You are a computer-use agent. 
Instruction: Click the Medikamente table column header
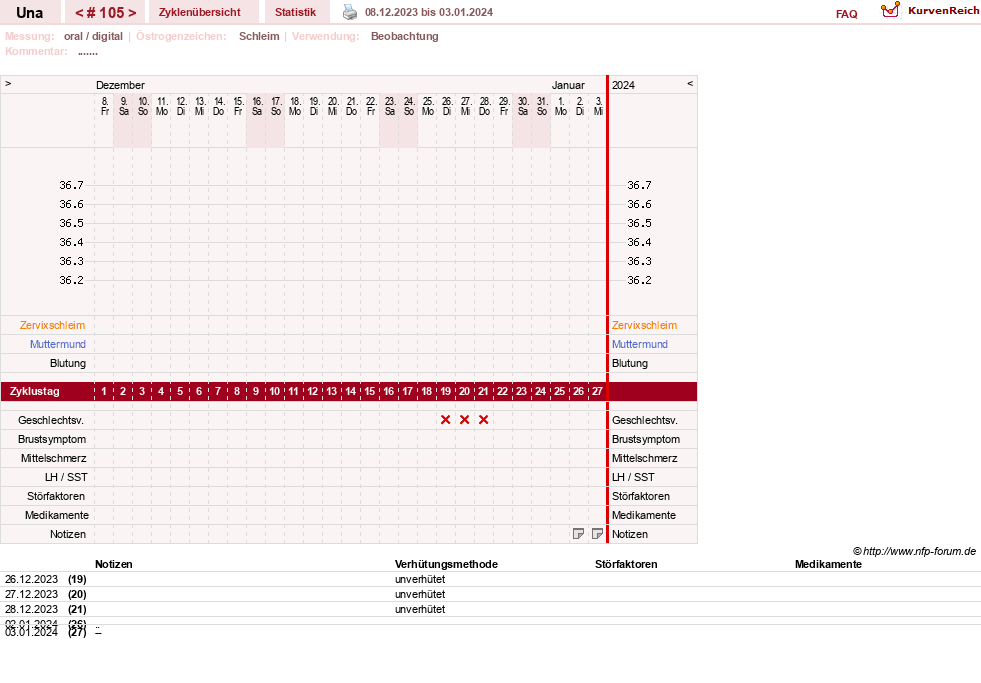coord(828,564)
